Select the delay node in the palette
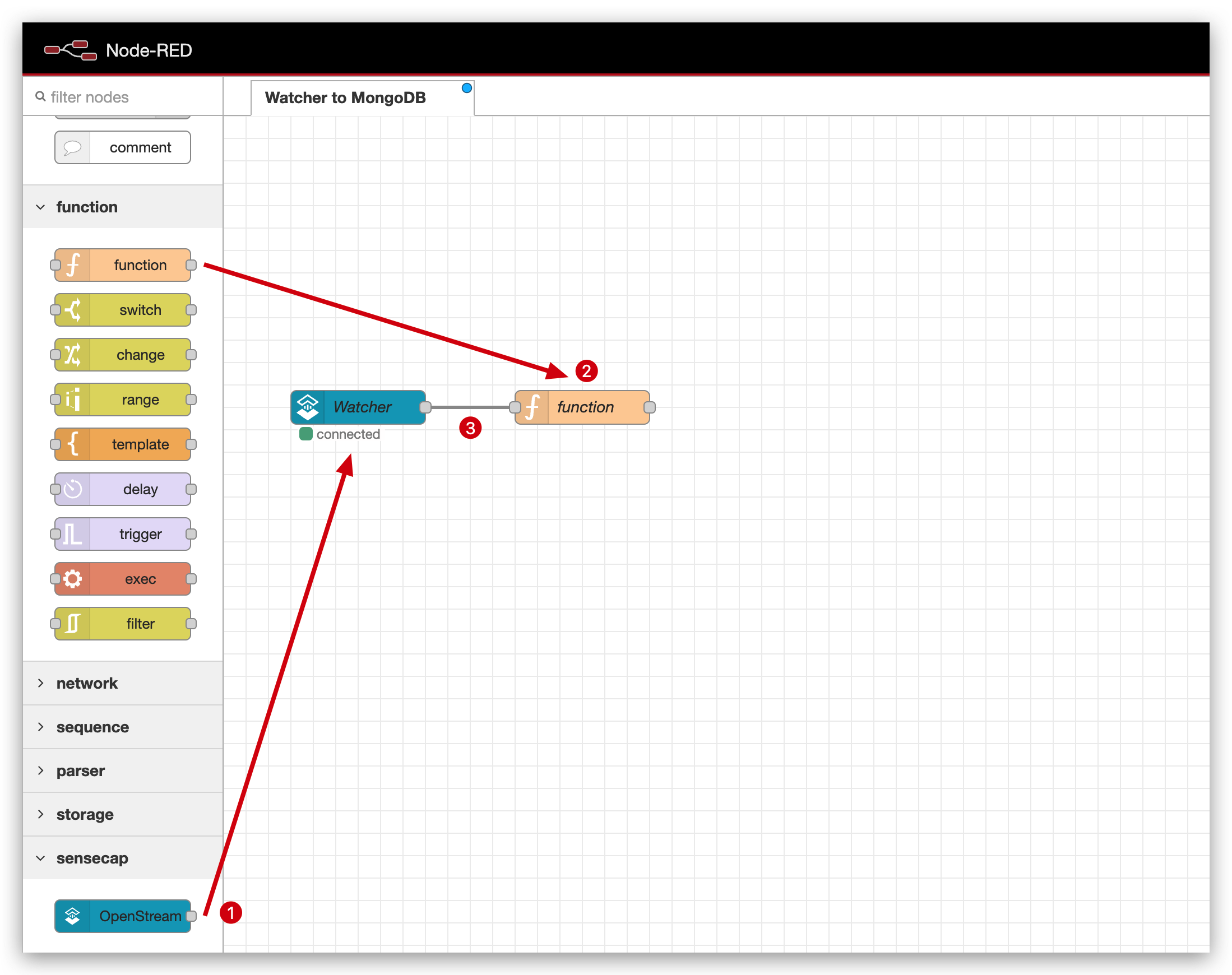 click(123, 489)
